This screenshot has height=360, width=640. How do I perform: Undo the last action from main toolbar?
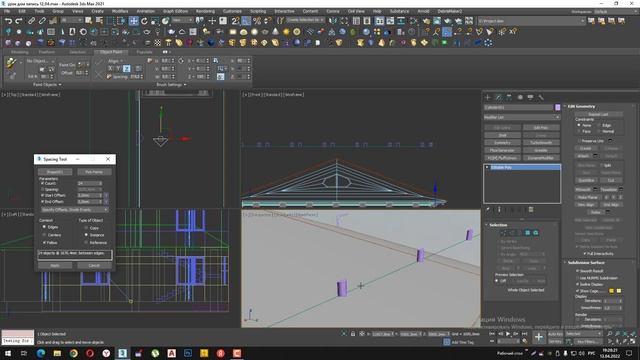coord(8,21)
